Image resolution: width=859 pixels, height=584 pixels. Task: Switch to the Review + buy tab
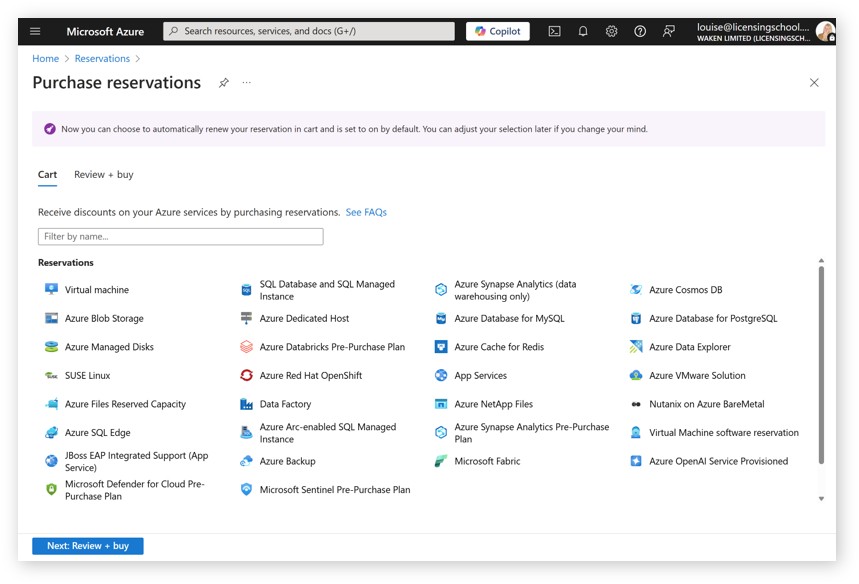(x=103, y=174)
